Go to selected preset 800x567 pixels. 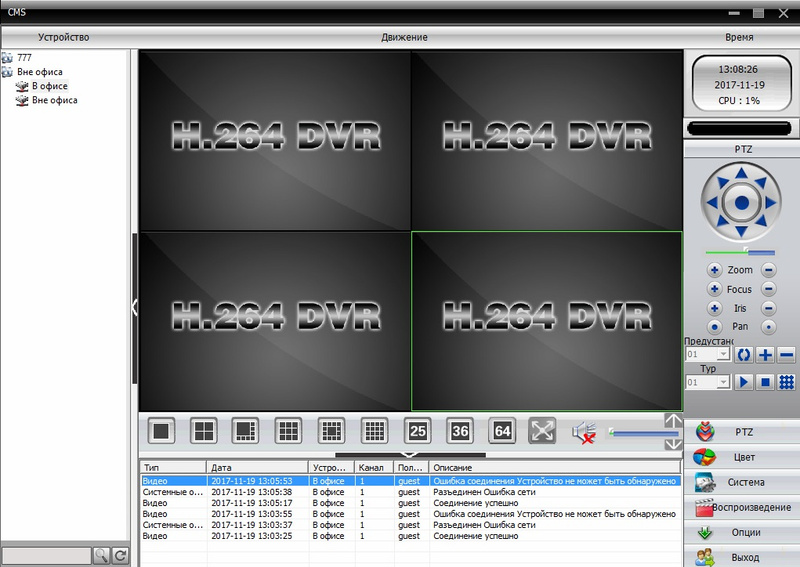(x=744, y=355)
